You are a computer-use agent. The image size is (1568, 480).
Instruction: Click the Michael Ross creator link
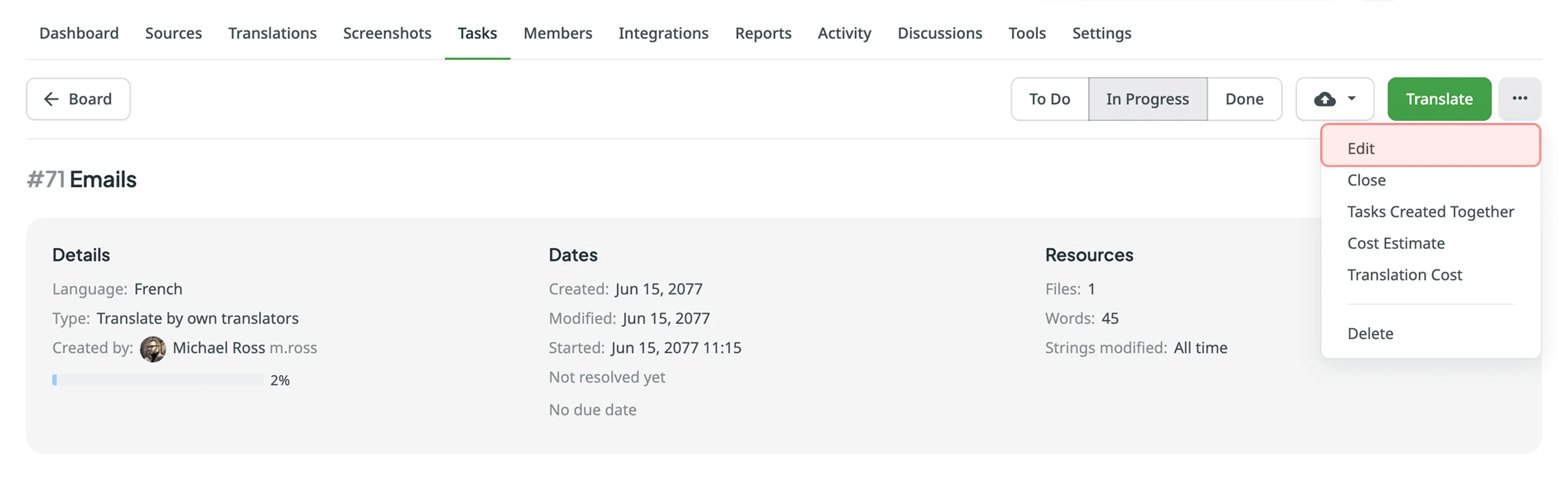point(218,348)
